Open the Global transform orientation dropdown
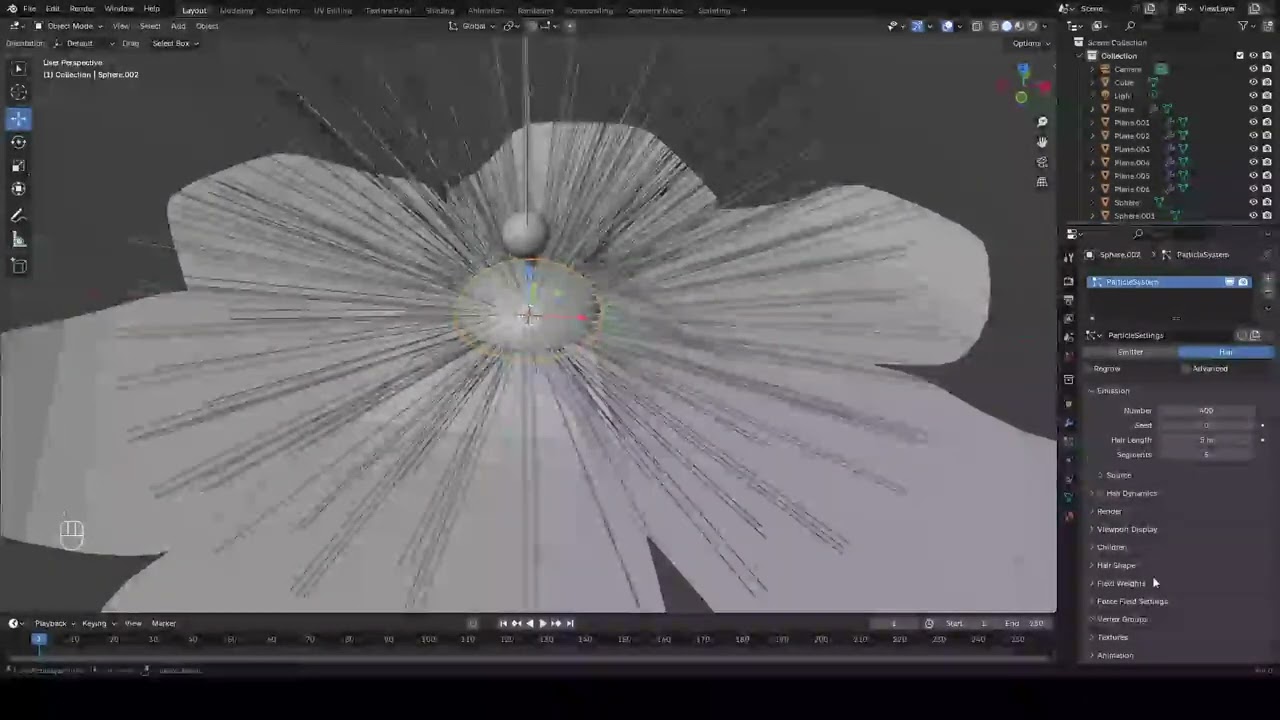This screenshot has width=1280, height=720. tap(473, 26)
